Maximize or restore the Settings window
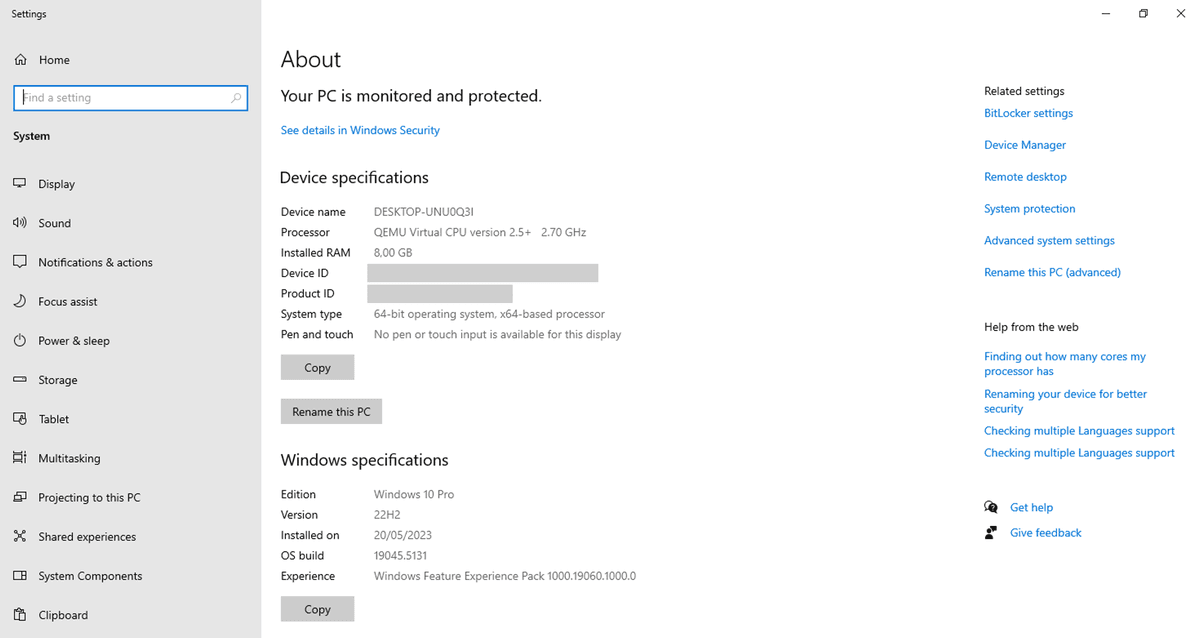 click(1143, 14)
